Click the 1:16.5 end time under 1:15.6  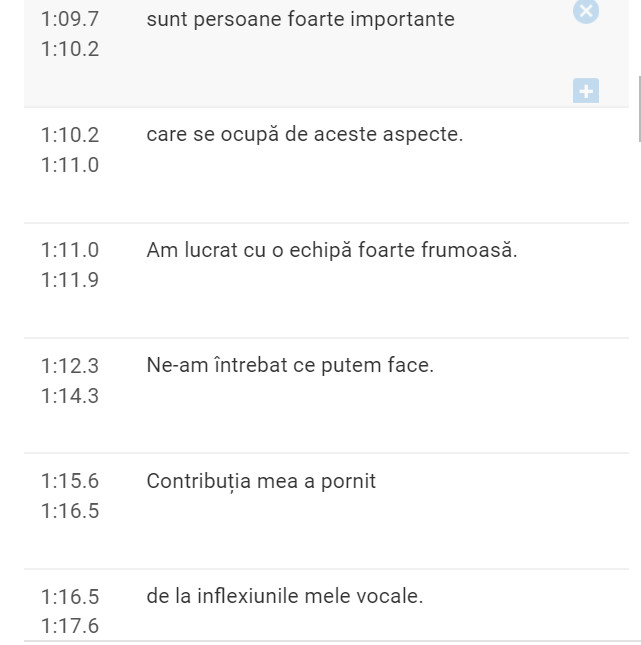[x=70, y=511]
